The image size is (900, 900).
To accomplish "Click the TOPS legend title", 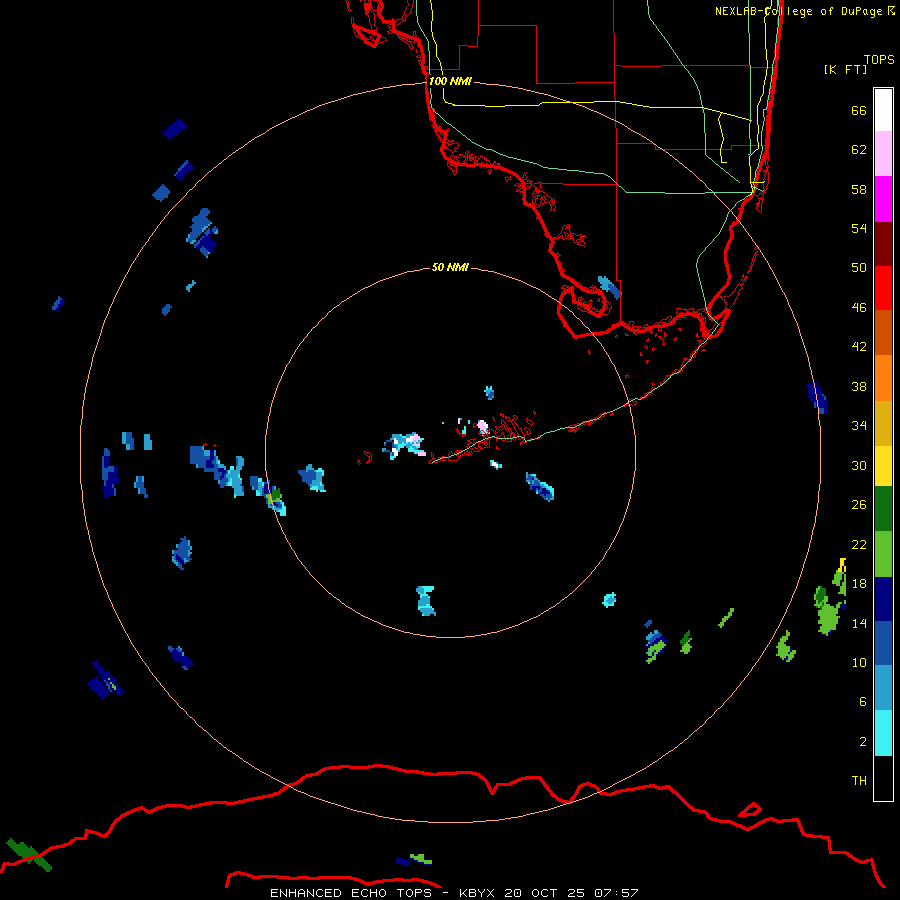I will [879, 59].
